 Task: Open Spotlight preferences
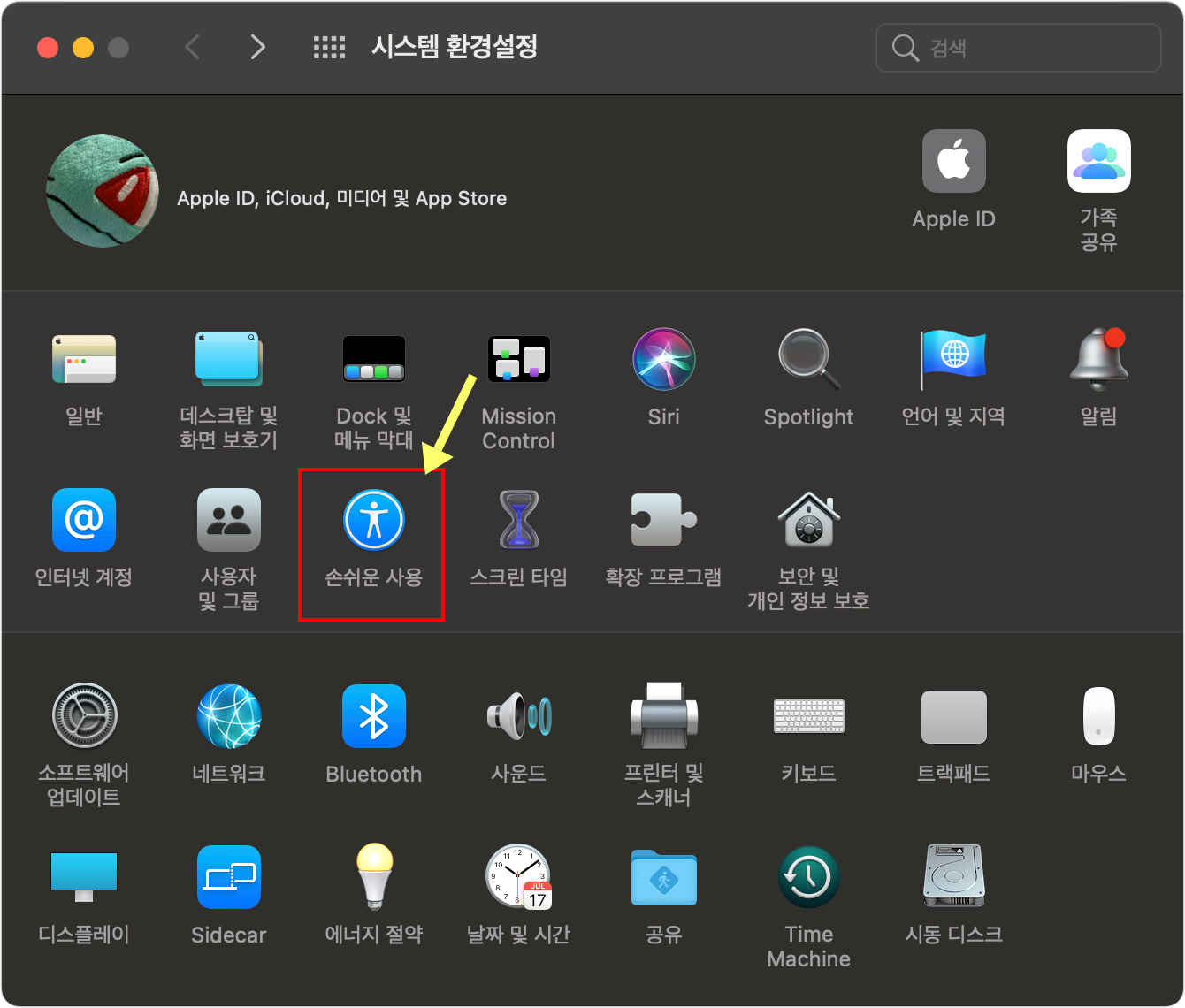pyautogui.click(x=809, y=359)
